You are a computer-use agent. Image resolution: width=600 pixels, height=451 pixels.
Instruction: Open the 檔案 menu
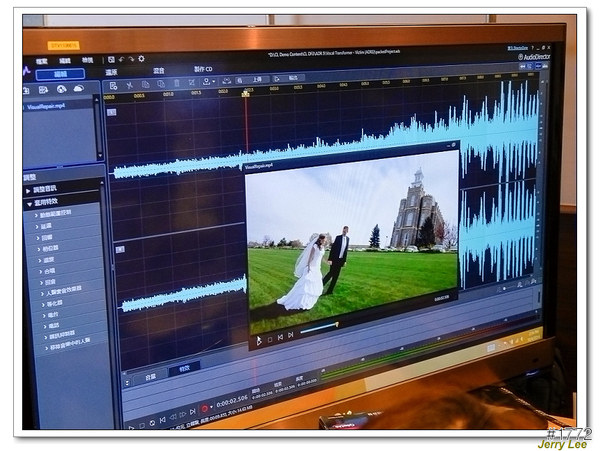42,60
